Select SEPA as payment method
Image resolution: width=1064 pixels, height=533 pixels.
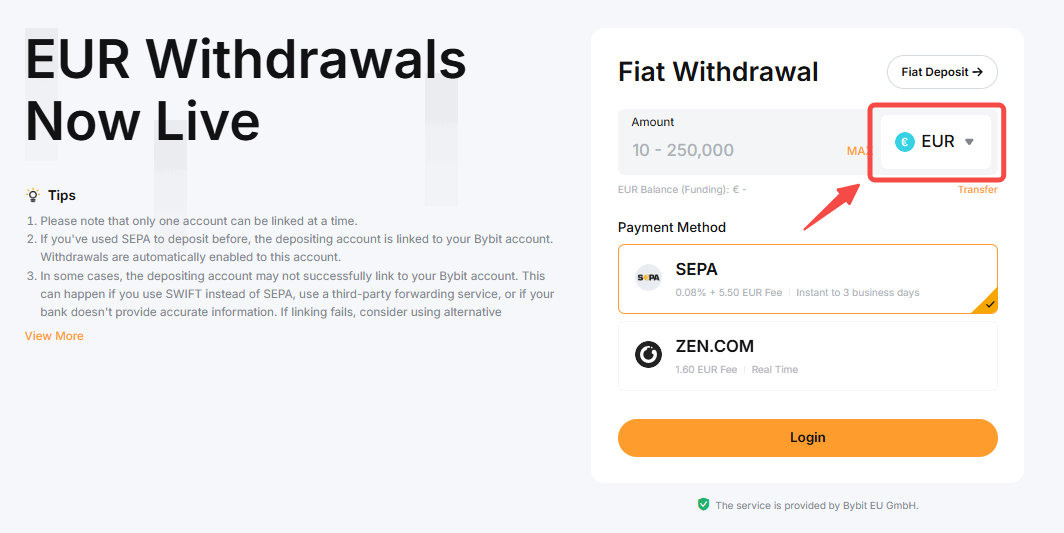coord(807,279)
